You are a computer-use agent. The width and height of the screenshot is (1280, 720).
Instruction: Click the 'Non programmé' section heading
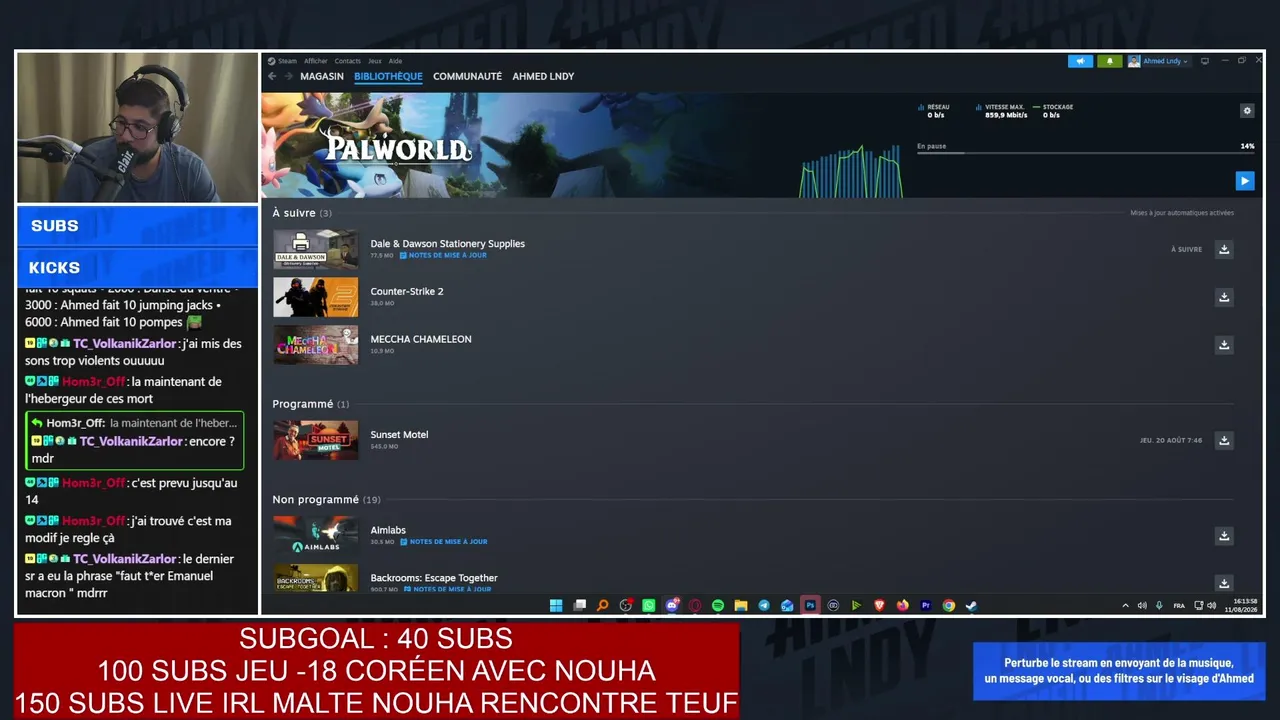coord(315,499)
